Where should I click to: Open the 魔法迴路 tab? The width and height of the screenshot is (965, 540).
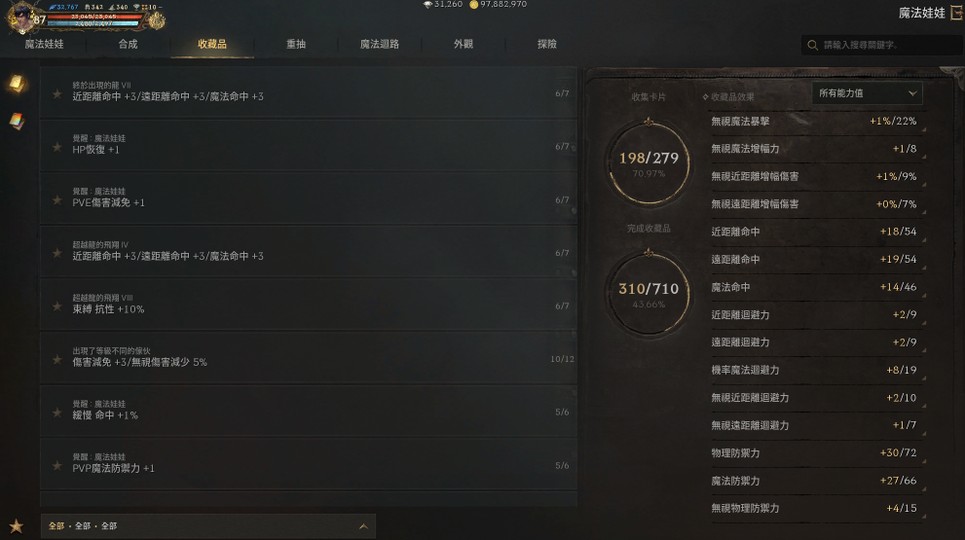379,44
